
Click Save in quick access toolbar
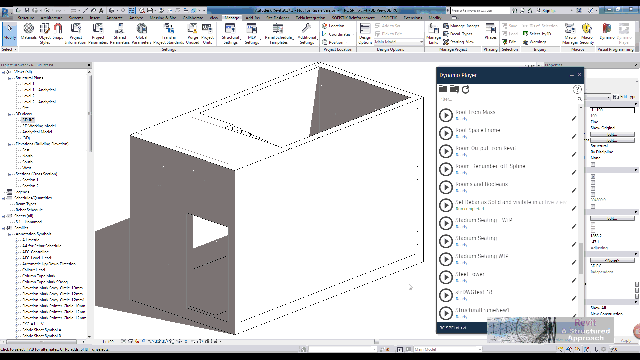[x=27, y=10]
